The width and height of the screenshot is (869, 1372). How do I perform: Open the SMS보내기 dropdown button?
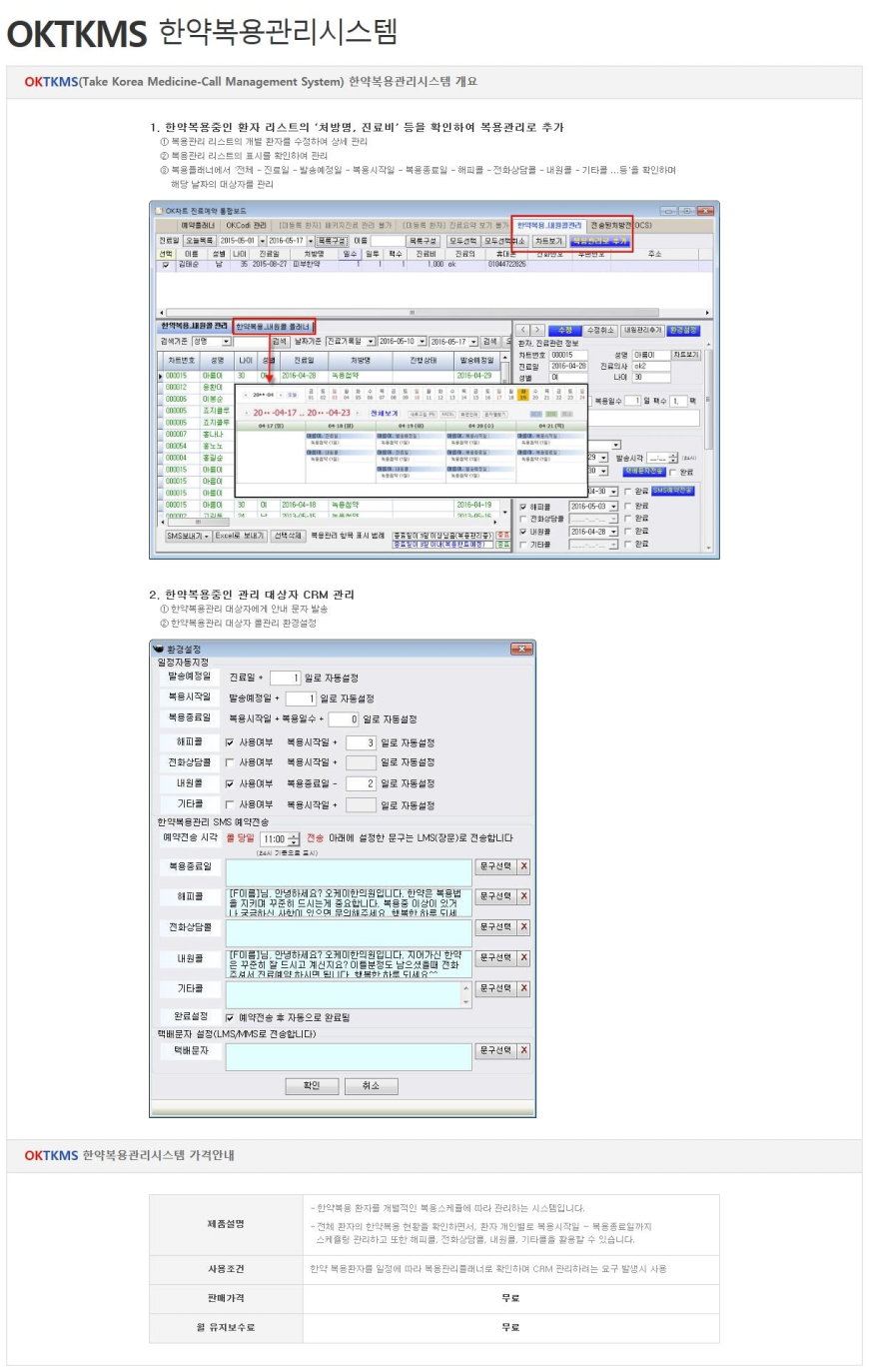click(x=187, y=536)
